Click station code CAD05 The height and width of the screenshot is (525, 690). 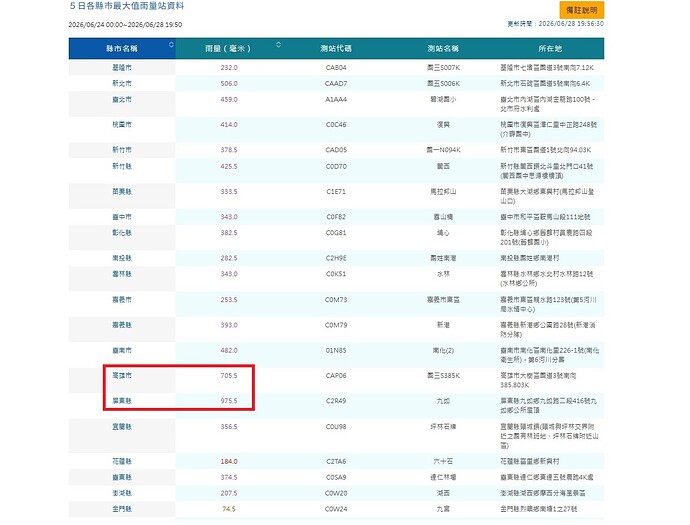(336, 150)
